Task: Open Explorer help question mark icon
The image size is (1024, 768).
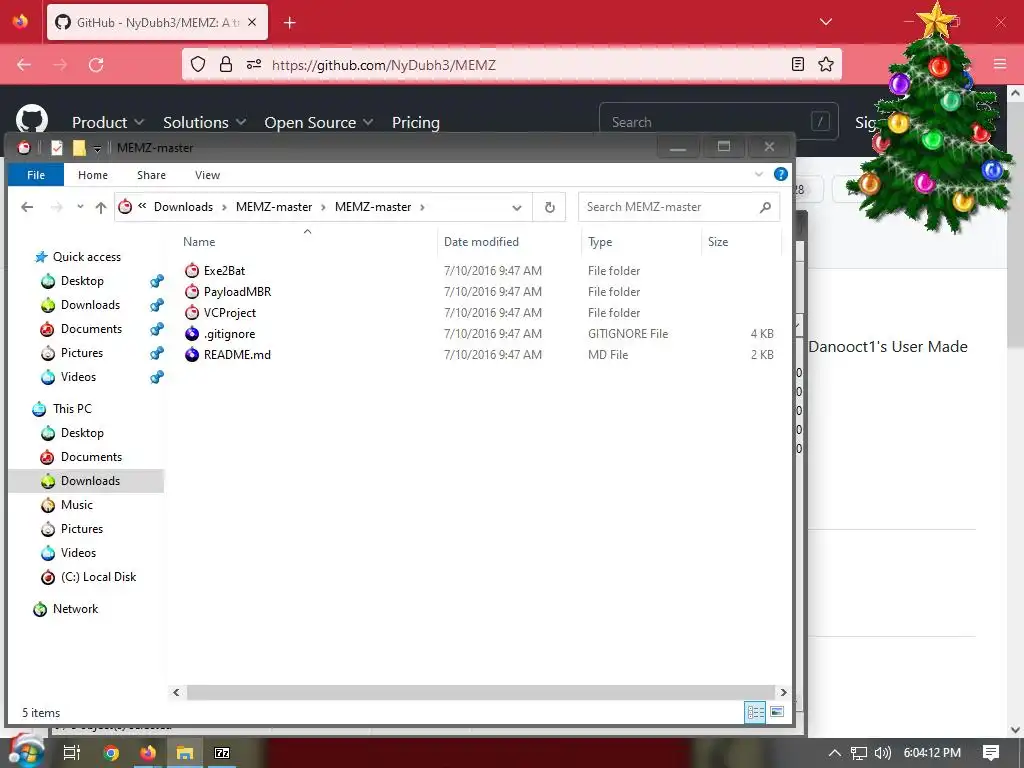Action: pos(780,174)
